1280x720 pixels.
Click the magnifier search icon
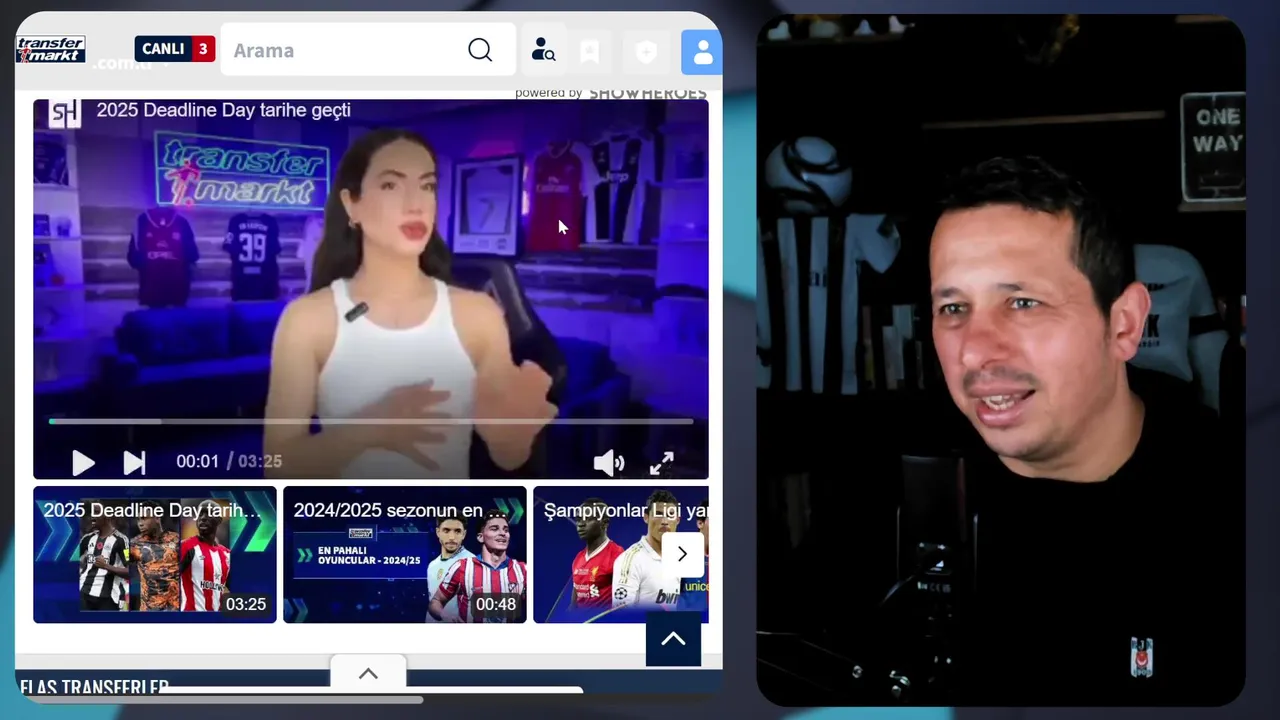click(x=480, y=50)
